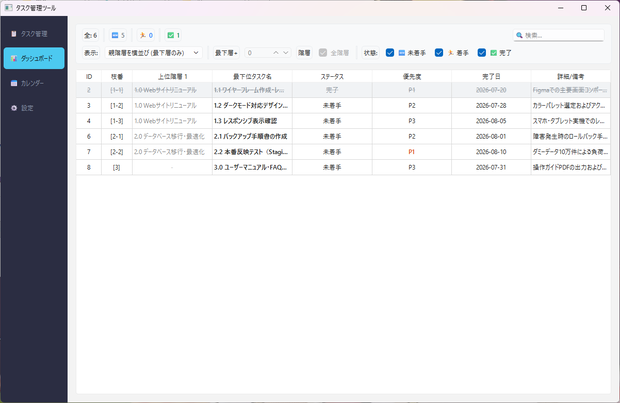This screenshot has width=620, height=403.
Task: Open 設定 with the gear icon
Action: pos(34,108)
